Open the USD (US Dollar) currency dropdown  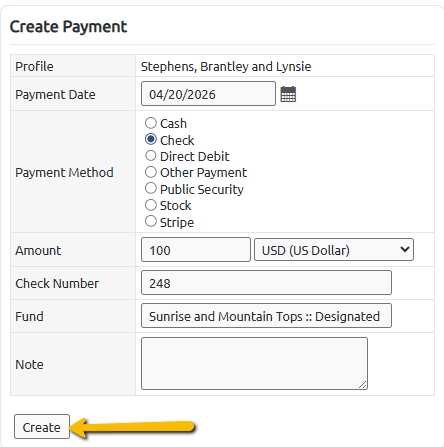[x=334, y=250]
